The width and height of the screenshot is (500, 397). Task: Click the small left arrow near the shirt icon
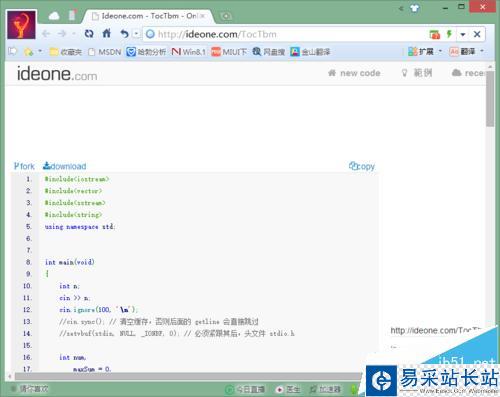[x=401, y=8]
